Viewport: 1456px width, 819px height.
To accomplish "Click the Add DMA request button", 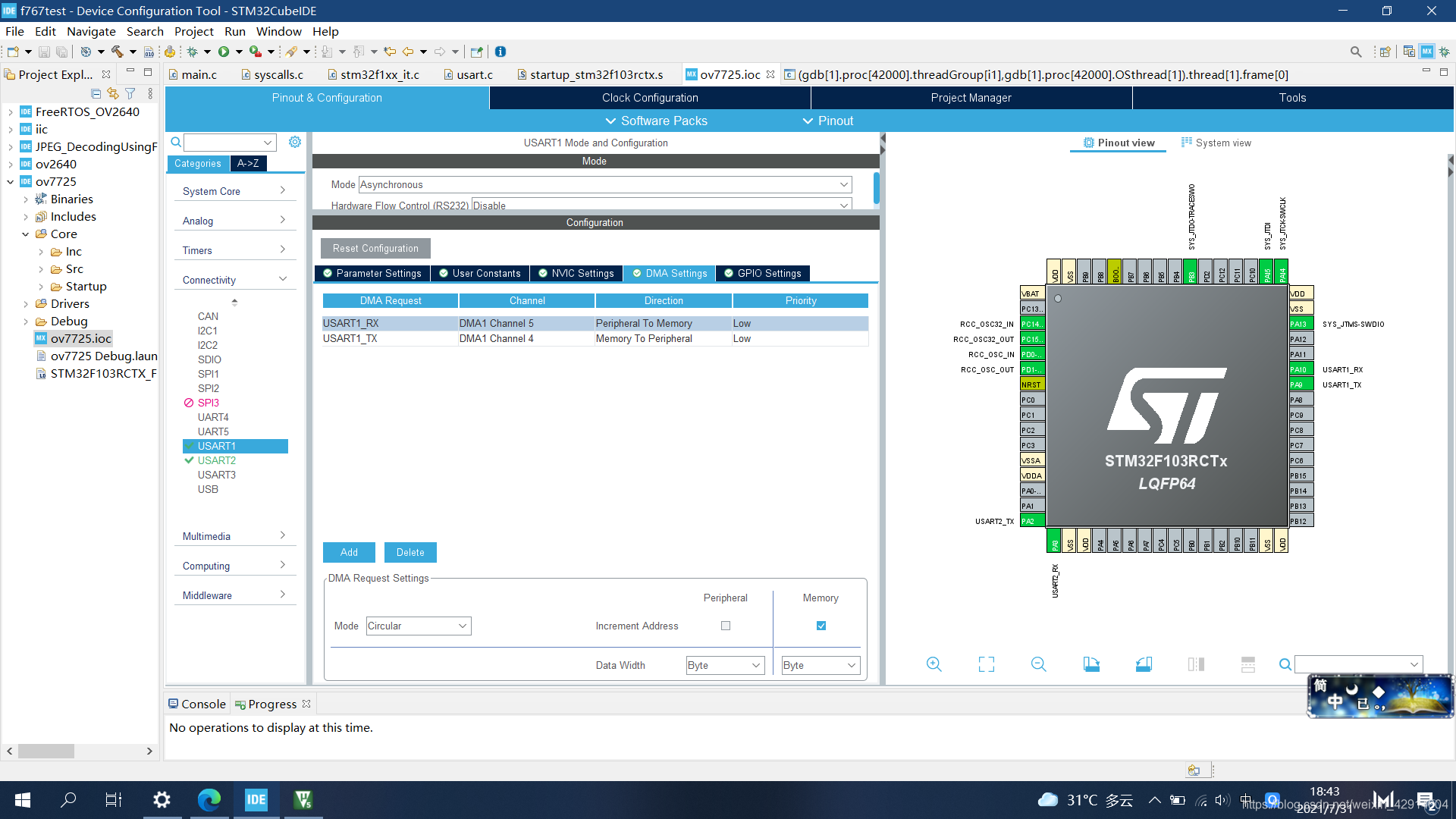I will [x=349, y=552].
